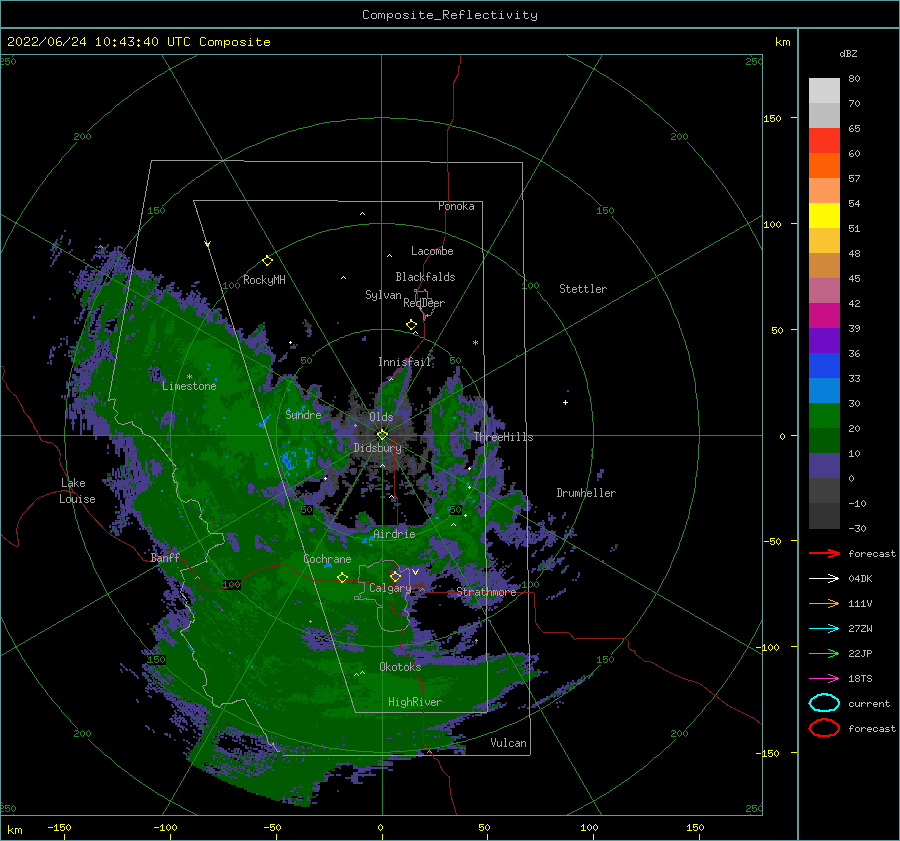
Task: Click the Calgary city label
Action: (x=390, y=588)
